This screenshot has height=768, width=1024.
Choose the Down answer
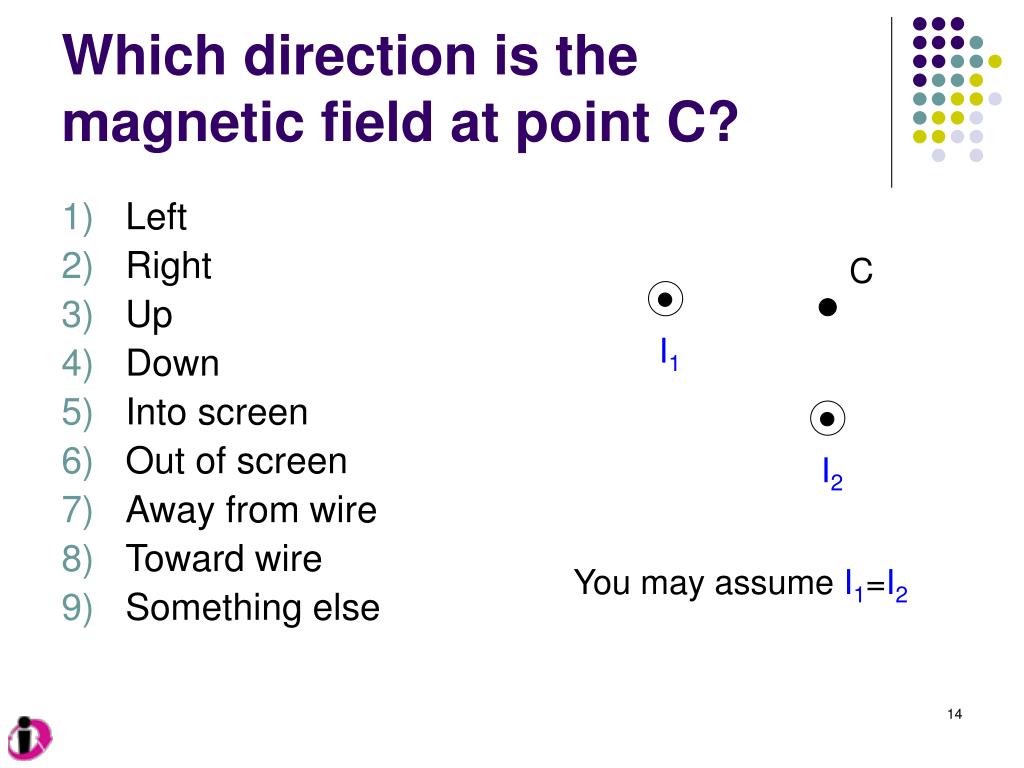[x=172, y=363]
